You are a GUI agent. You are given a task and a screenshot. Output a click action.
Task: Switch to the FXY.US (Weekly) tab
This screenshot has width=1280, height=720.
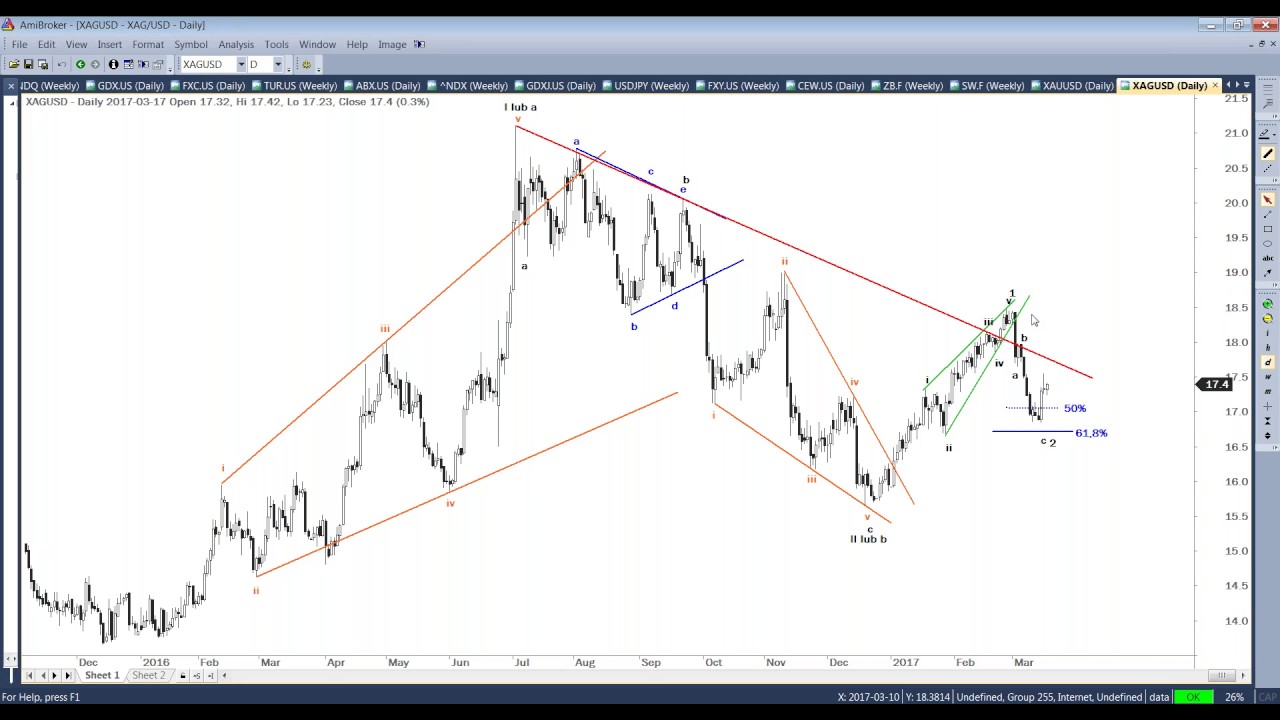coord(737,86)
